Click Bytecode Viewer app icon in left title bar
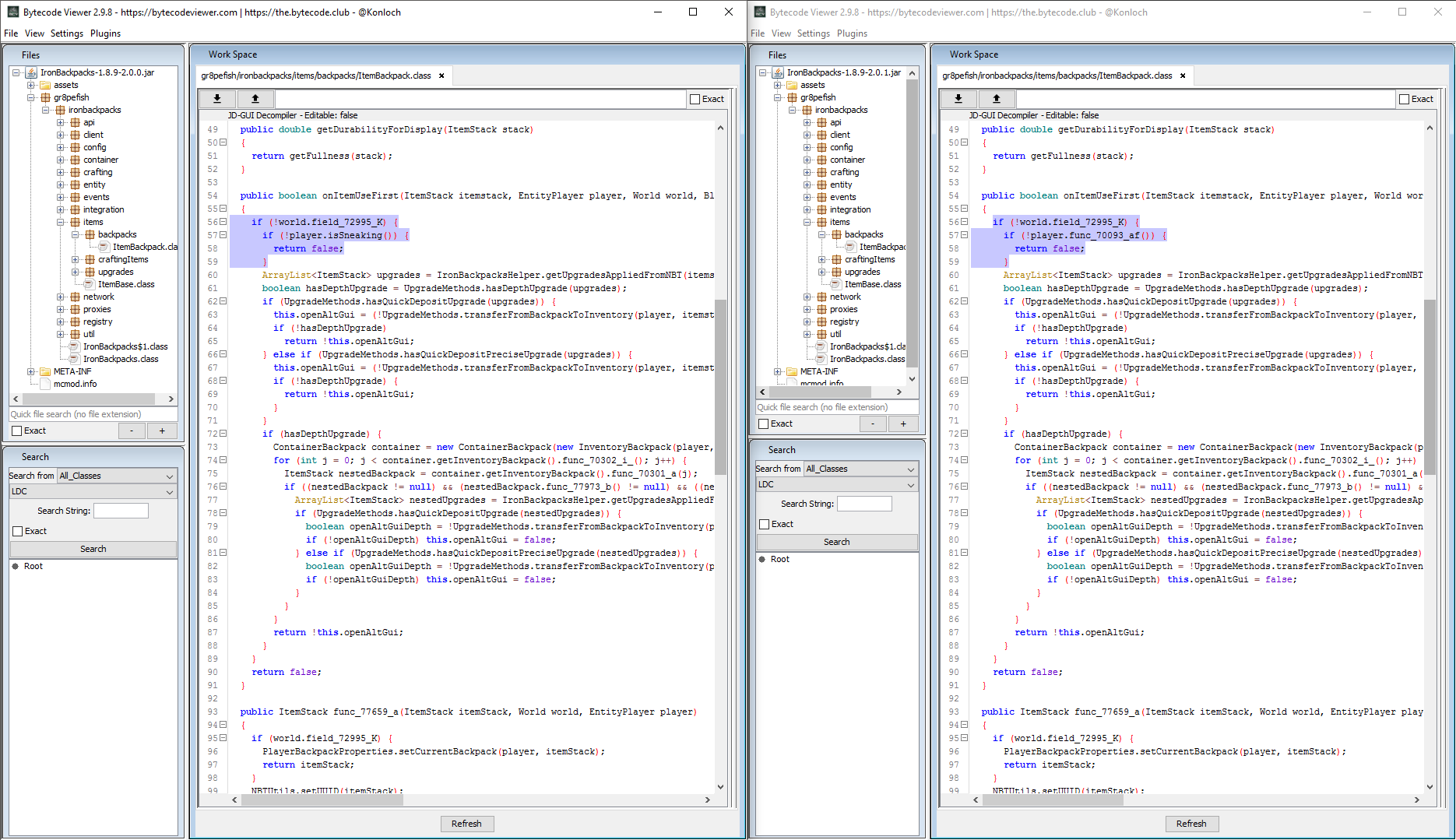Screen dimensions: 1456x840 [x=12, y=12]
